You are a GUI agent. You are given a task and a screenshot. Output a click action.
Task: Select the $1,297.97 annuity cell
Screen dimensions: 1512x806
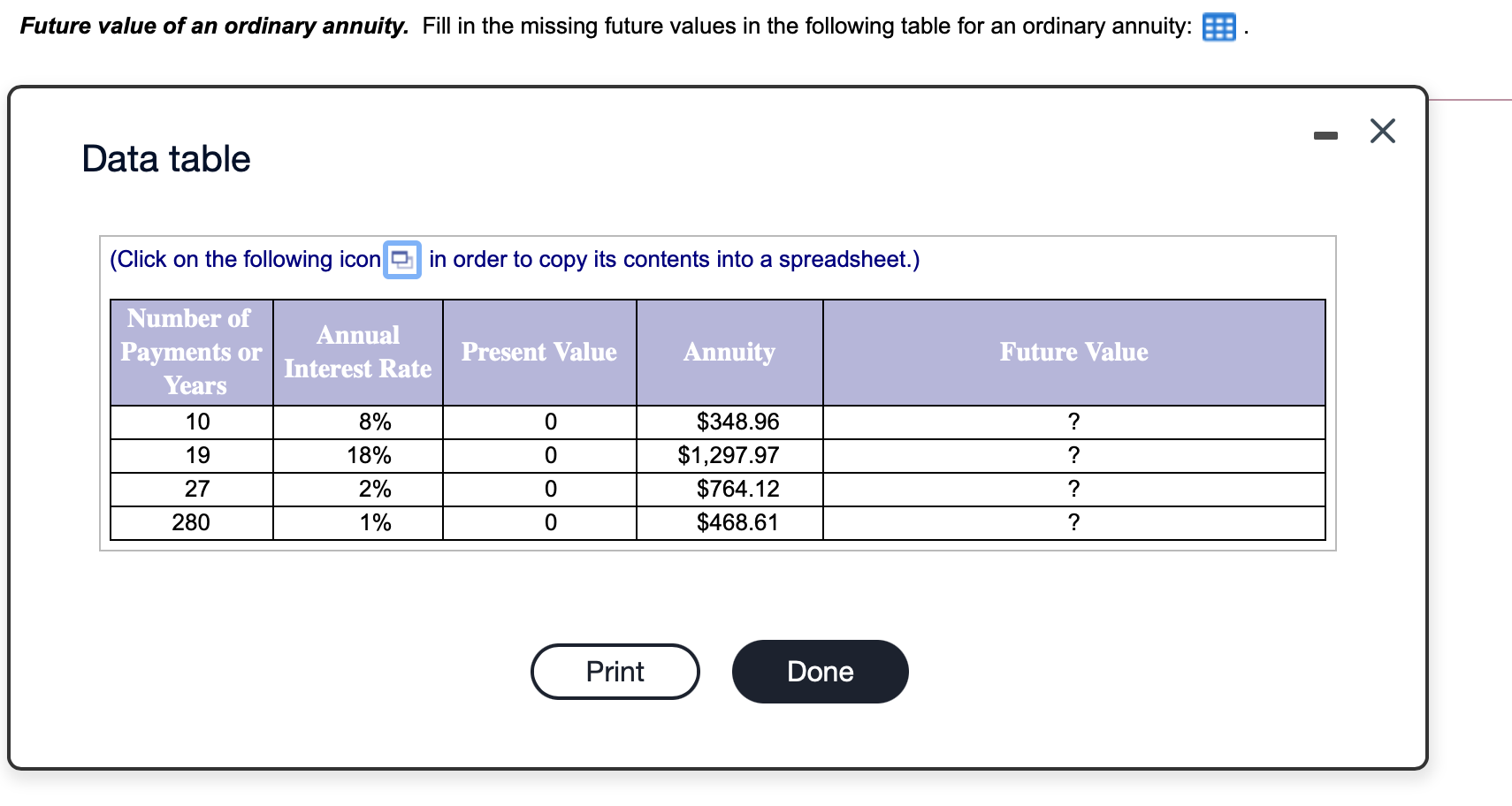point(729,456)
